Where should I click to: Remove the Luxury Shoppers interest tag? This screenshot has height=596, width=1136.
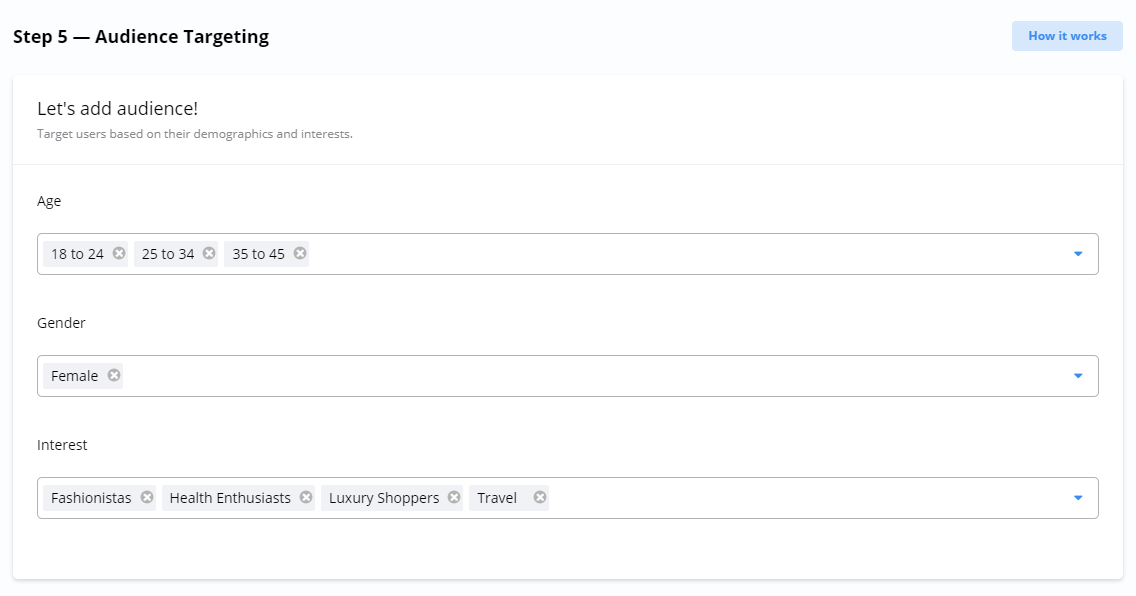point(454,498)
